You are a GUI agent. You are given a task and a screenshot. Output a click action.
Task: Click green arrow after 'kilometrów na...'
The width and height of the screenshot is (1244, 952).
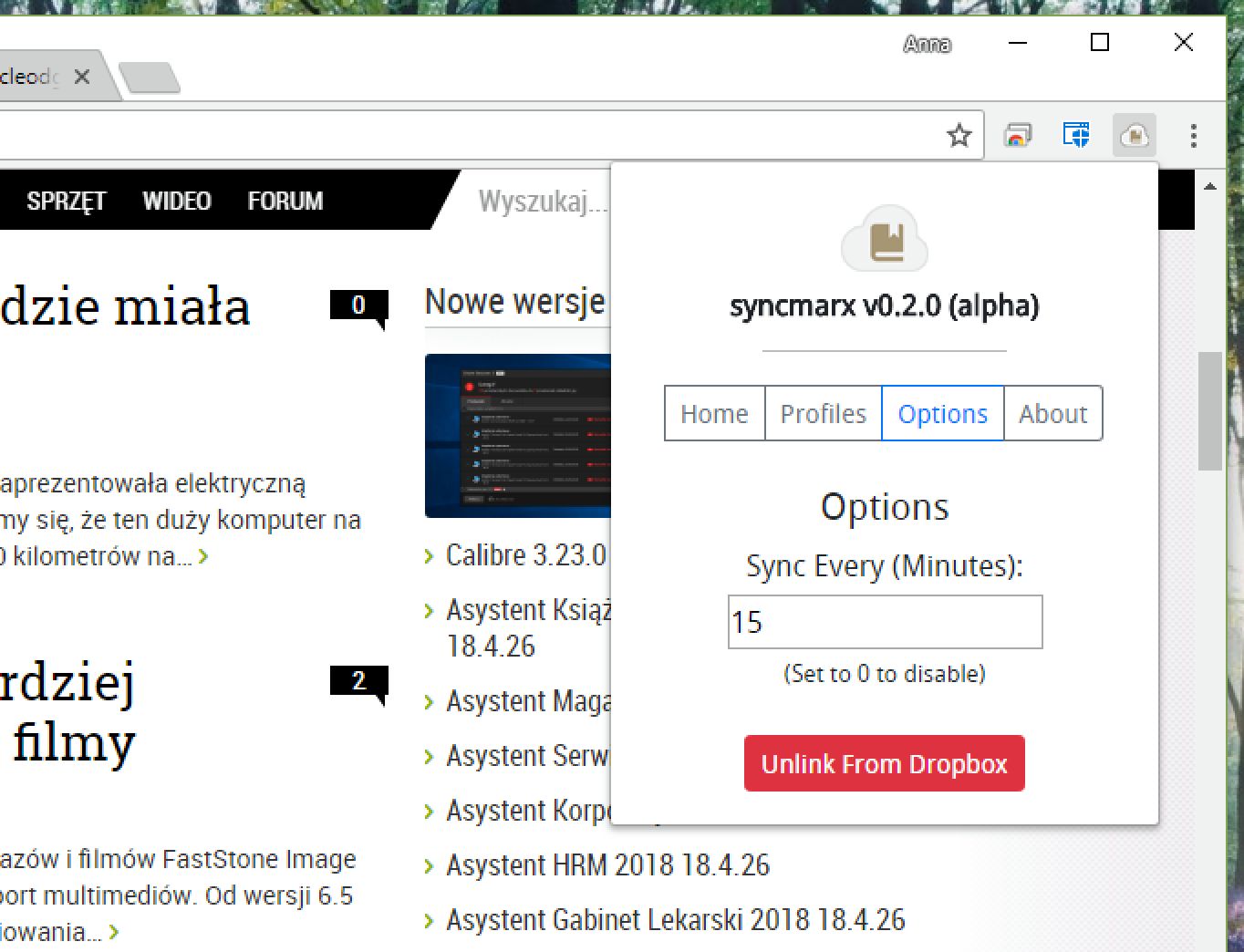[203, 555]
